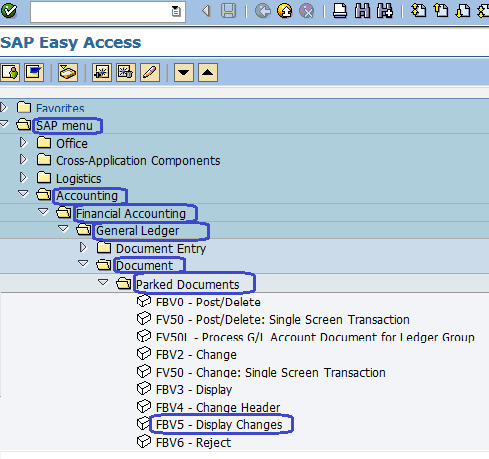Select the Favorites tree item
The height and width of the screenshot is (459, 489).
(x=60, y=108)
